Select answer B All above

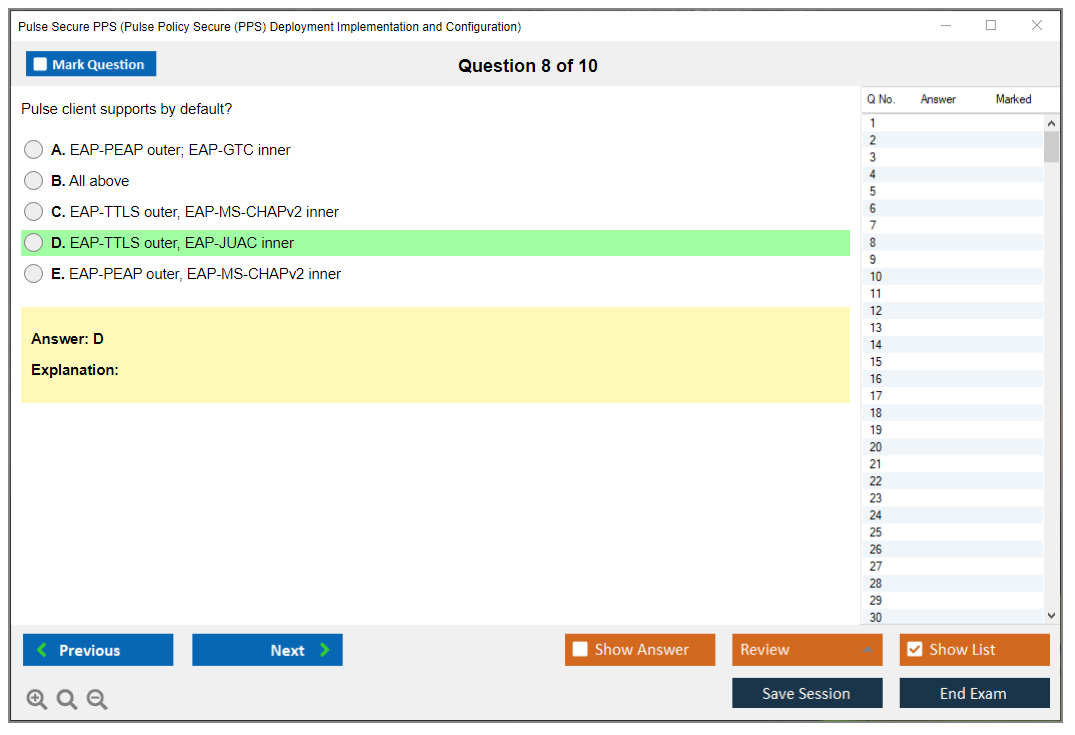point(34,181)
